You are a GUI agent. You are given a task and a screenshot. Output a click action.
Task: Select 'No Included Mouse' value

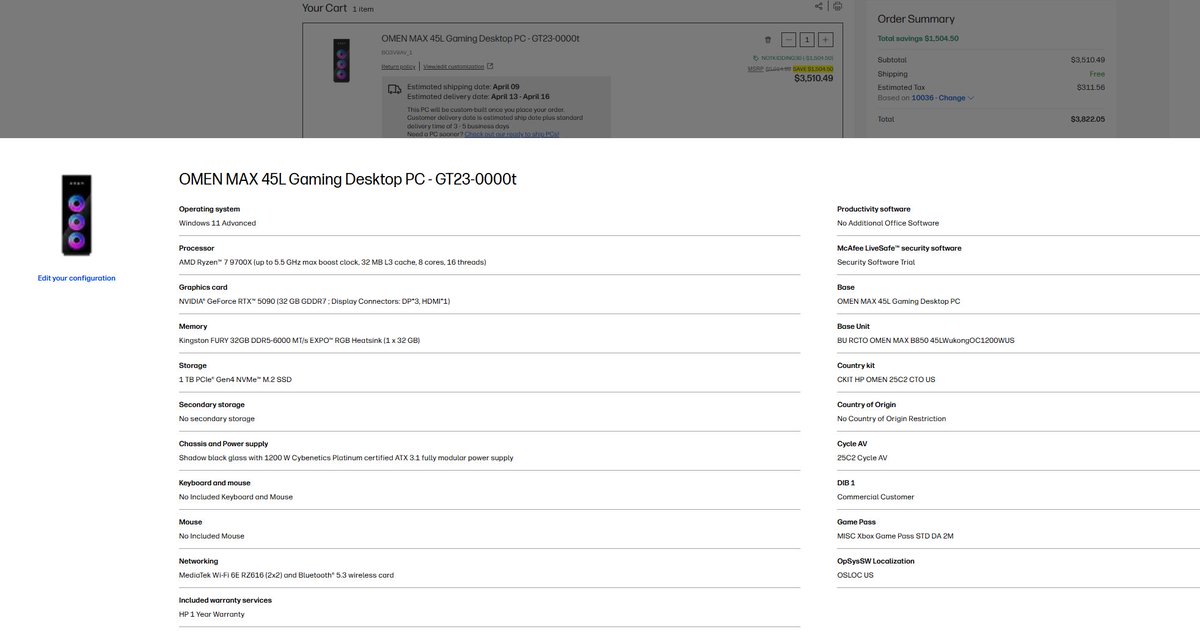[x=212, y=536]
